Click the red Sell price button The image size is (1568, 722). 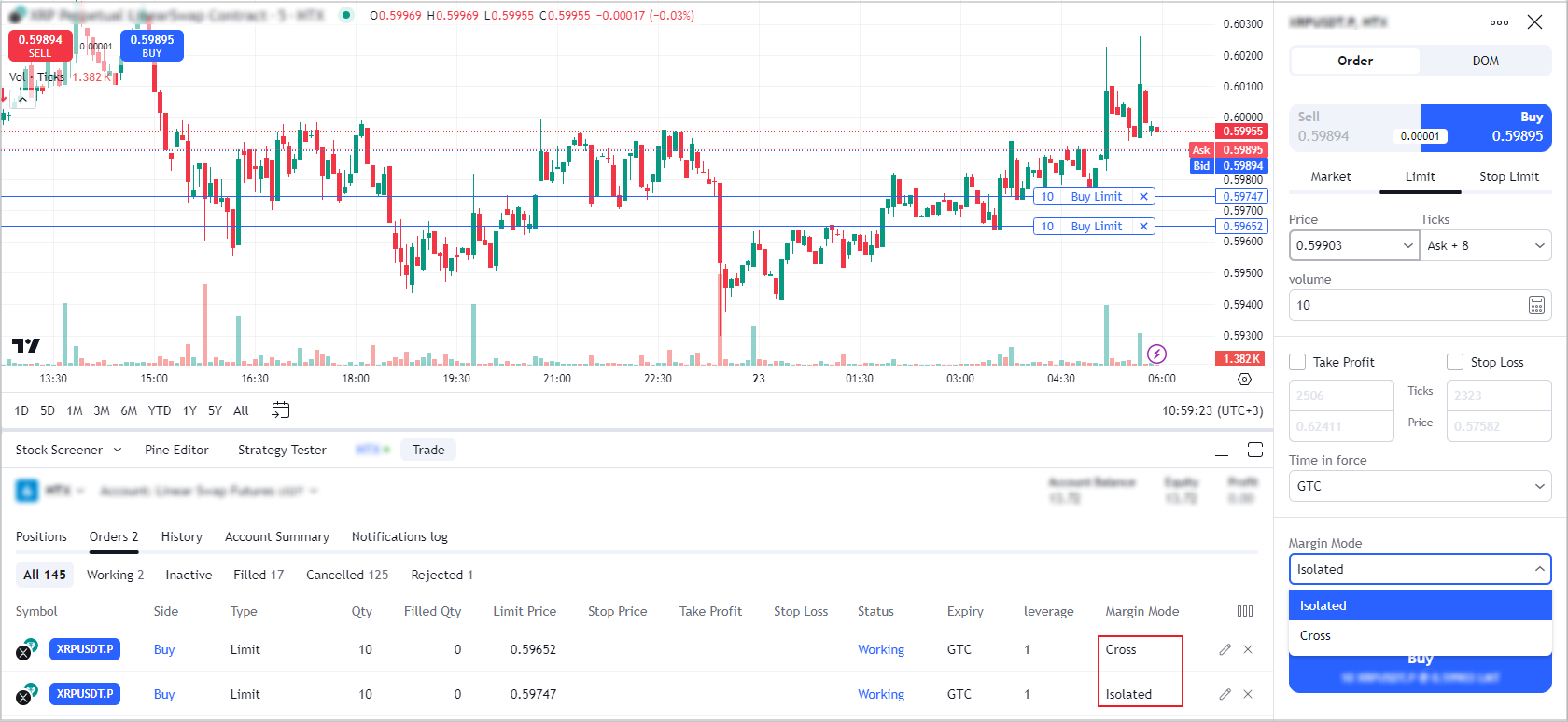pos(40,45)
